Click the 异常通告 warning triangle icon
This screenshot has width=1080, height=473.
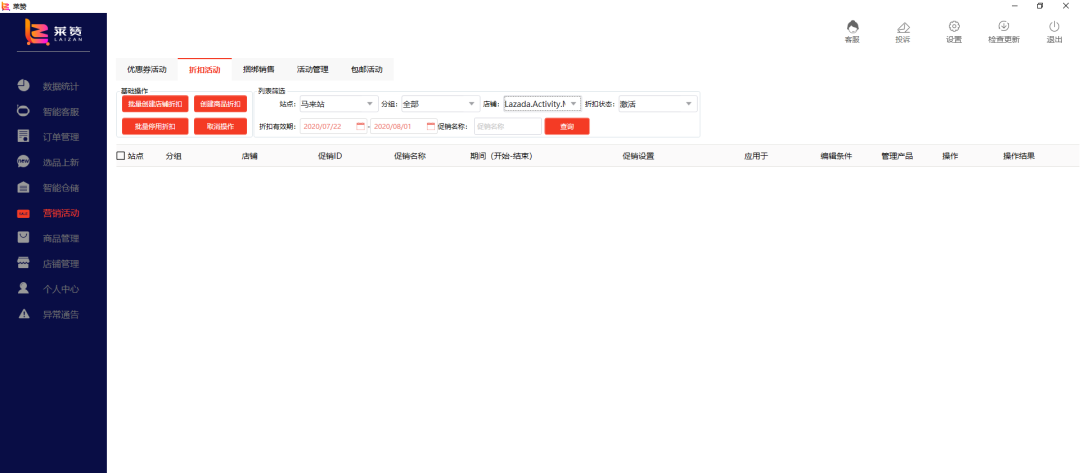(23, 314)
